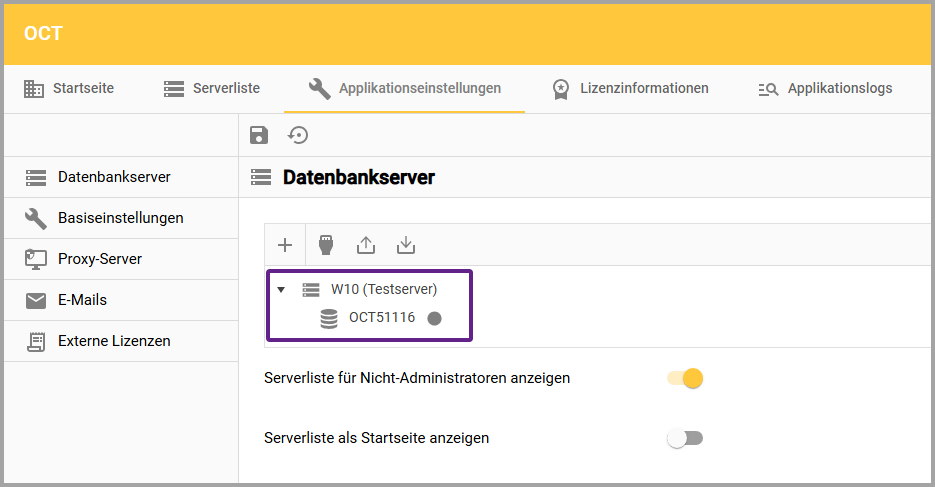
Task: Click the reset/restore history icon
Action: pyautogui.click(x=298, y=136)
